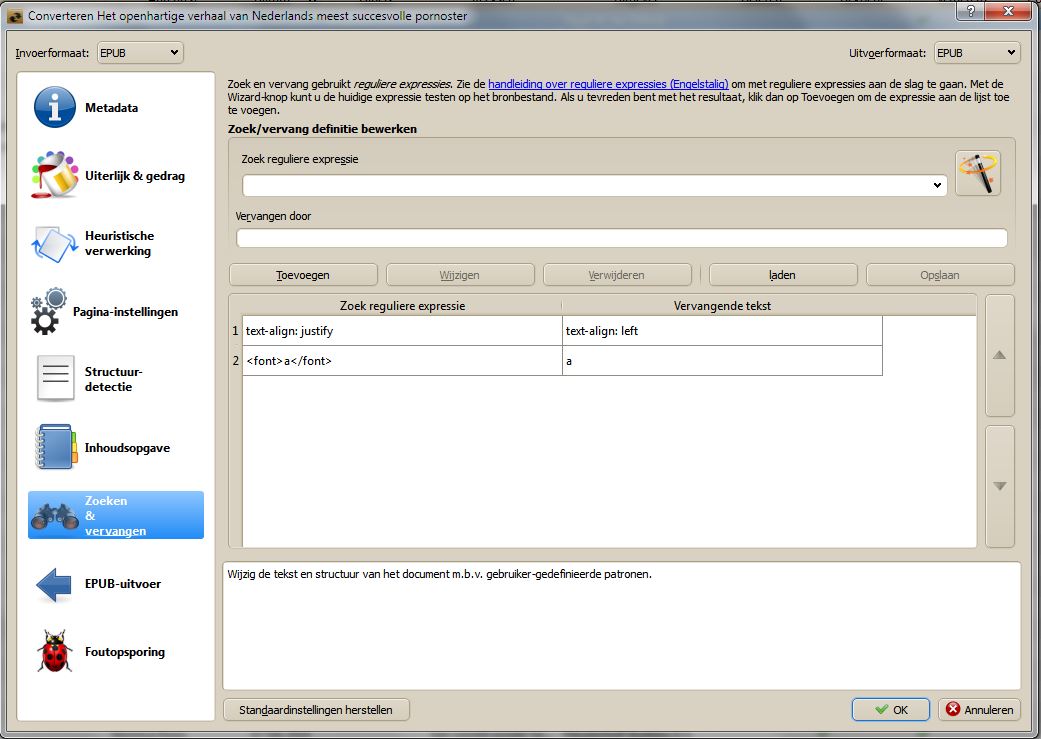
Task: Switch to Uiterlijk & gedrag label
Action: point(135,176)
